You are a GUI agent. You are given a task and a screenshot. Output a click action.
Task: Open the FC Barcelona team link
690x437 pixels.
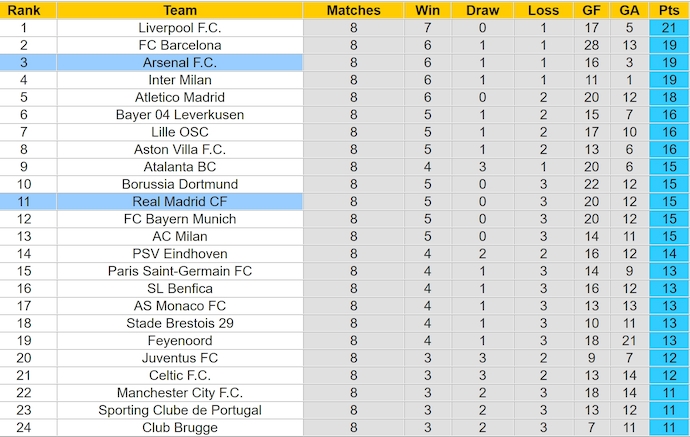click(180, 45)
